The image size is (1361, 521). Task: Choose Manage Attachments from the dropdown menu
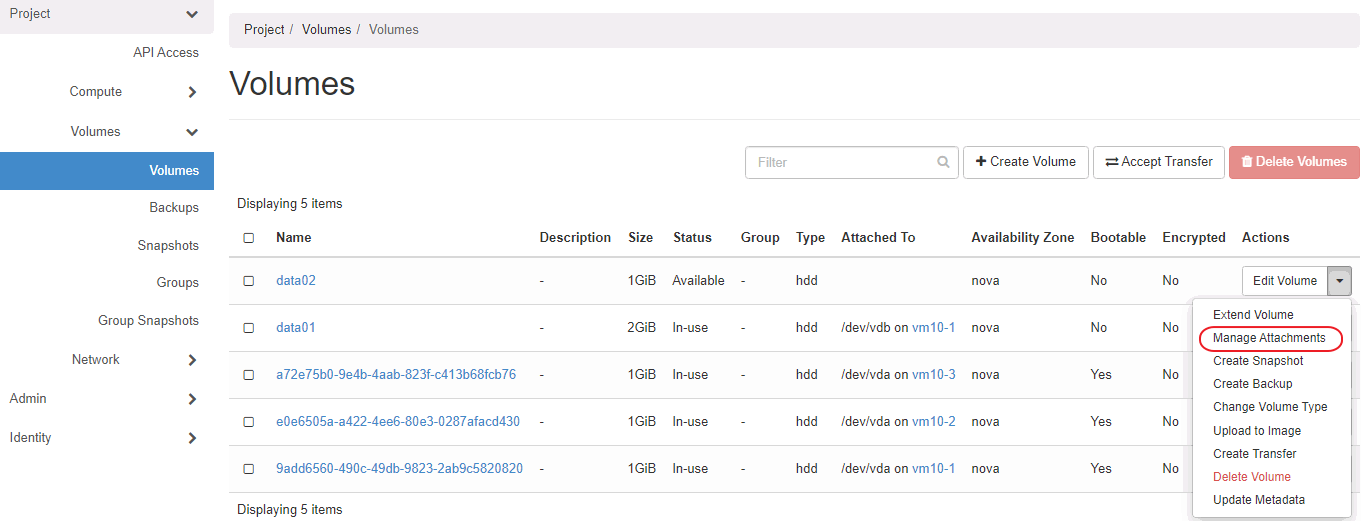[1269, 338]
